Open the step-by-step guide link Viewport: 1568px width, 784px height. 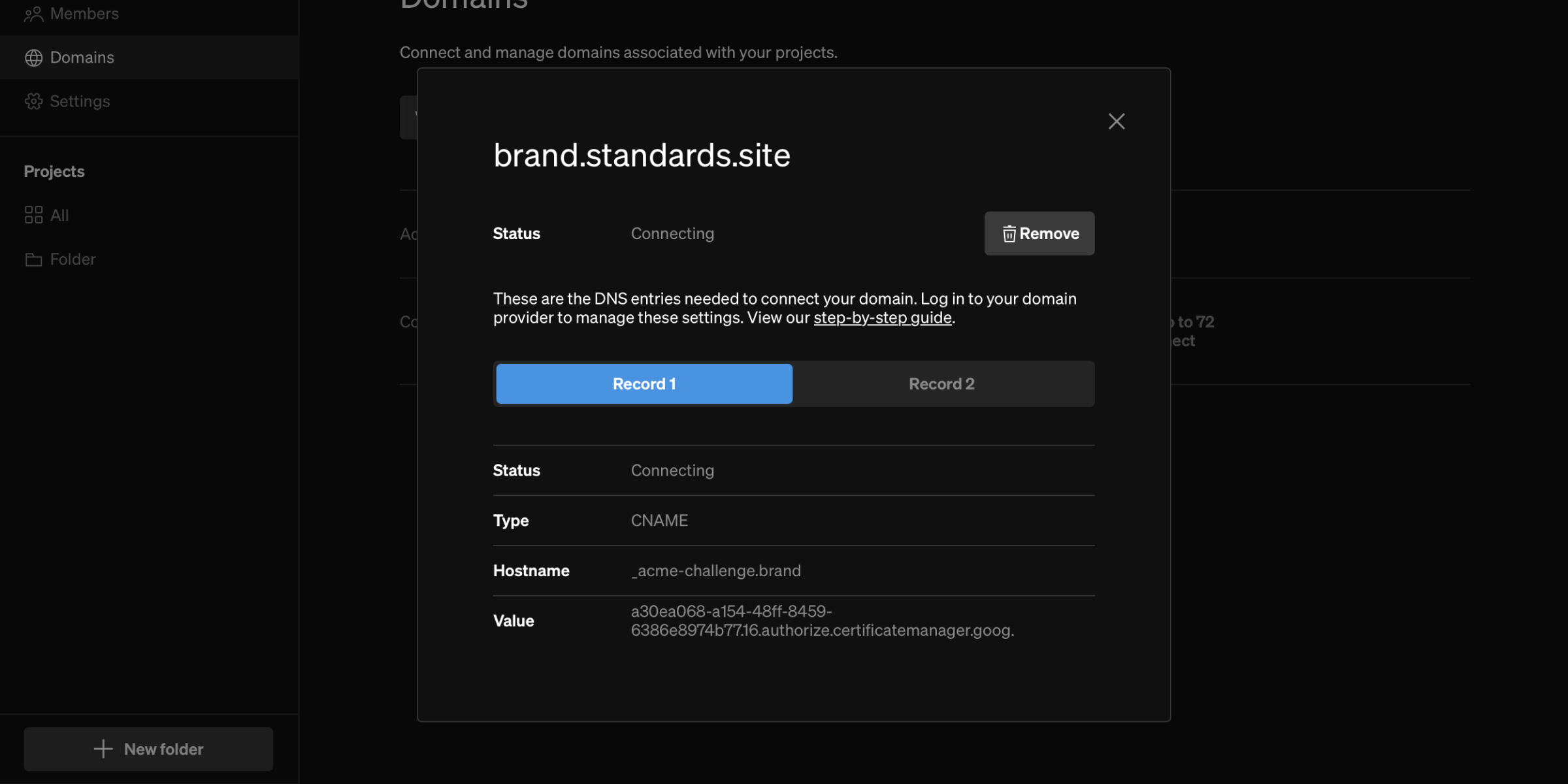point(882,318)
